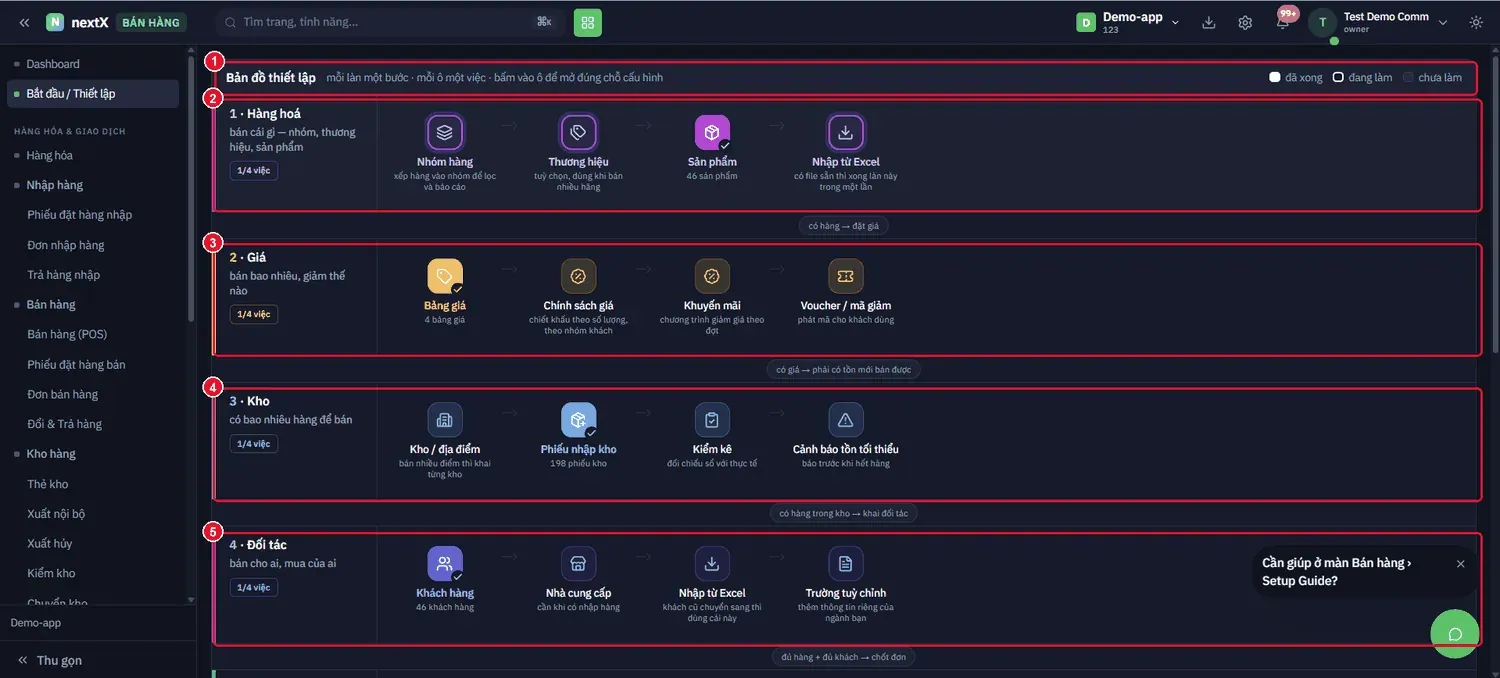Open Nhập từ Excel in the Đối tác step
This screenshot has height=678, width=1500.
tap(712, 564)
